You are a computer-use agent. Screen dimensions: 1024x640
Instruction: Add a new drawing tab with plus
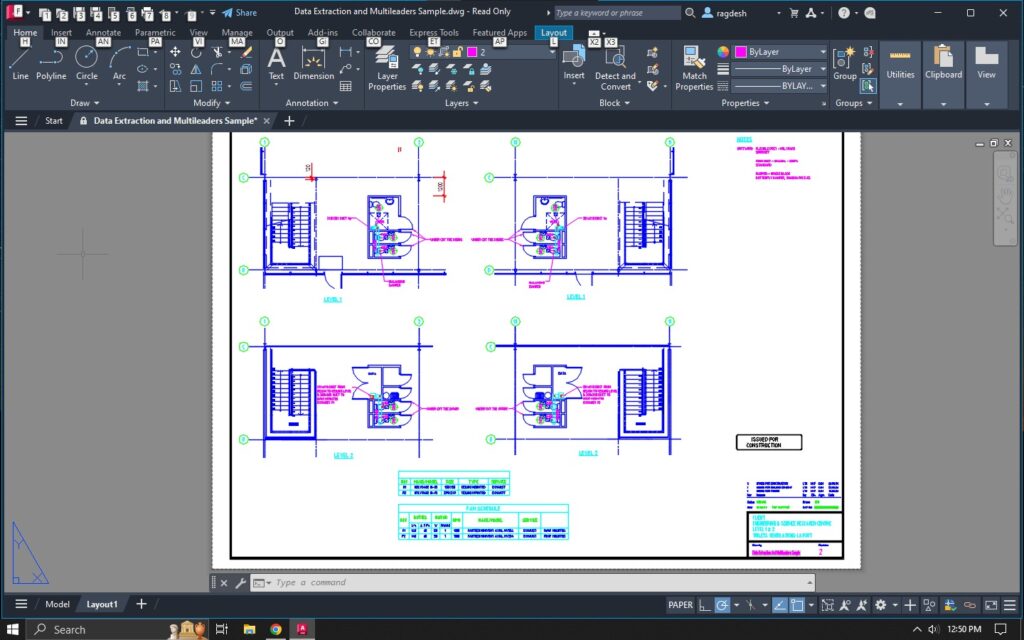289,121
